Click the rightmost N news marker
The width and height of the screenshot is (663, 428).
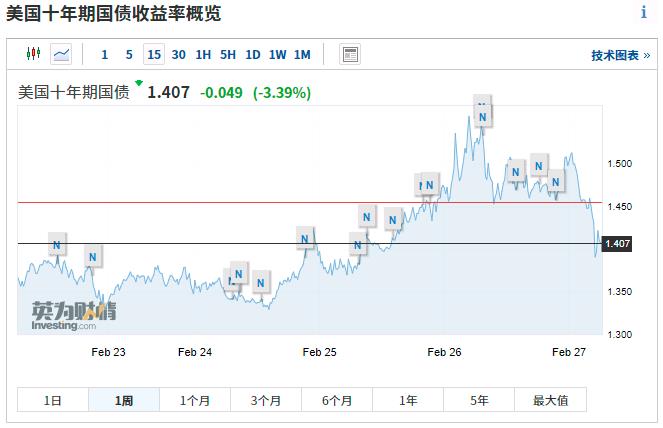coord(557,181)
